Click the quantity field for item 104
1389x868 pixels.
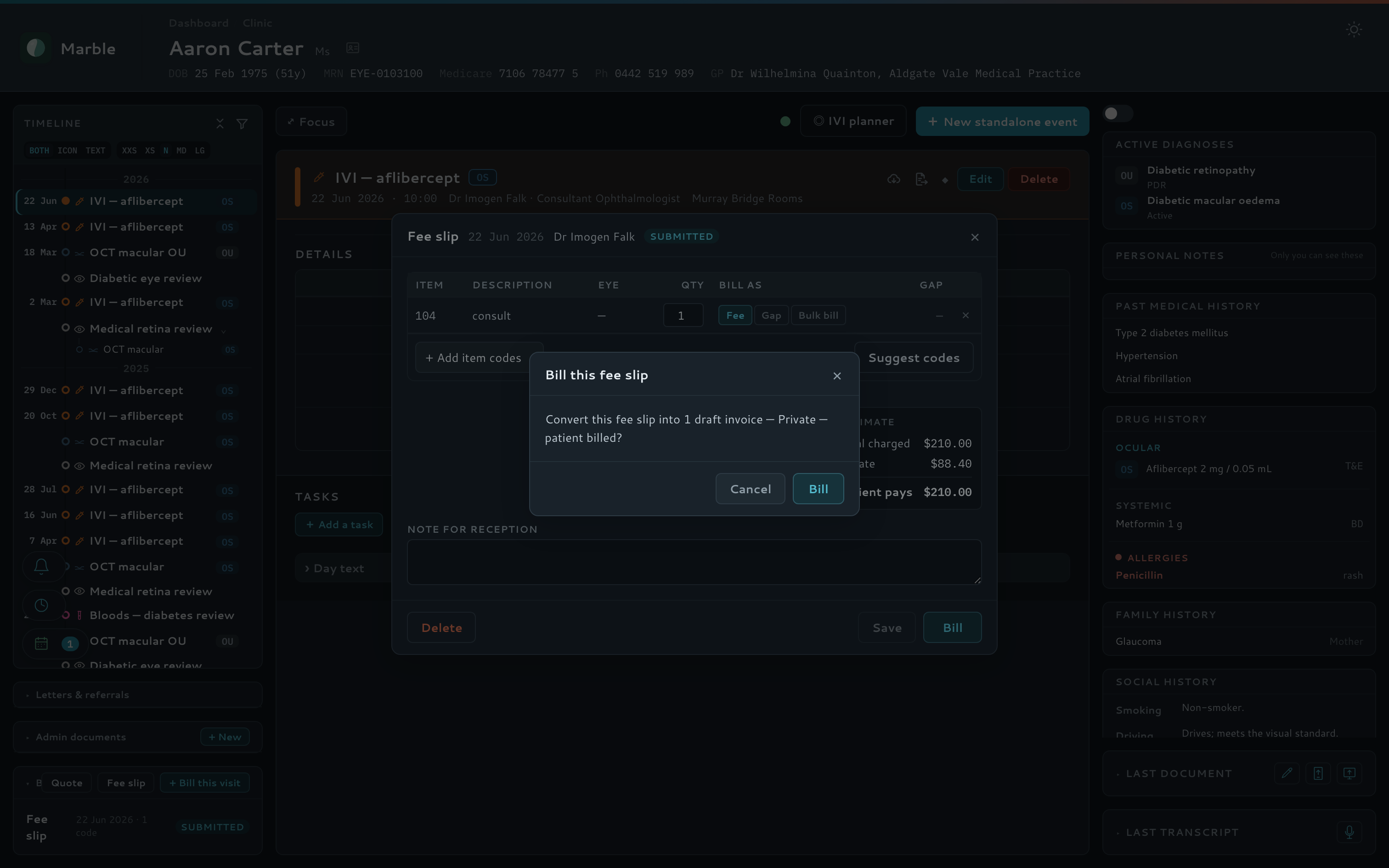tap(683, 315)
